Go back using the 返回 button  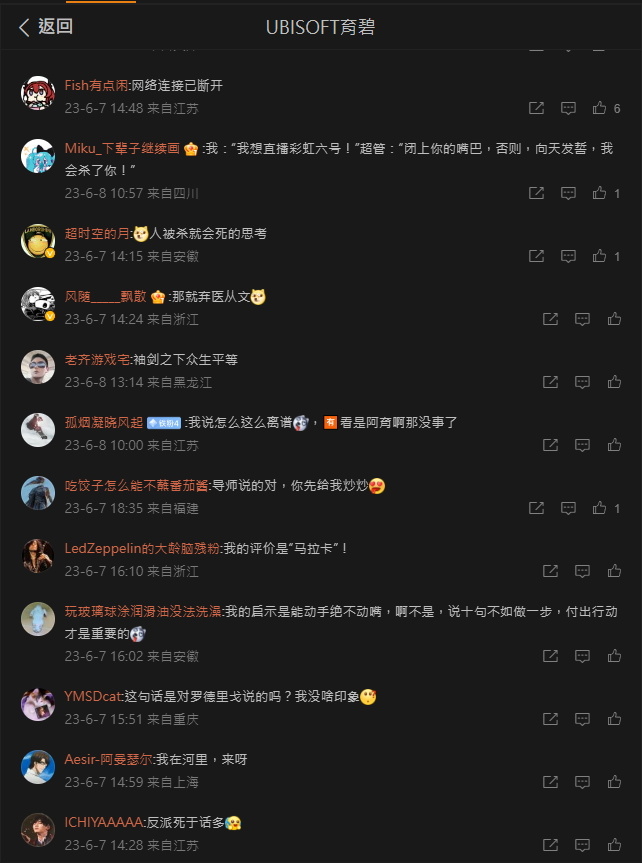pos(45,26)
